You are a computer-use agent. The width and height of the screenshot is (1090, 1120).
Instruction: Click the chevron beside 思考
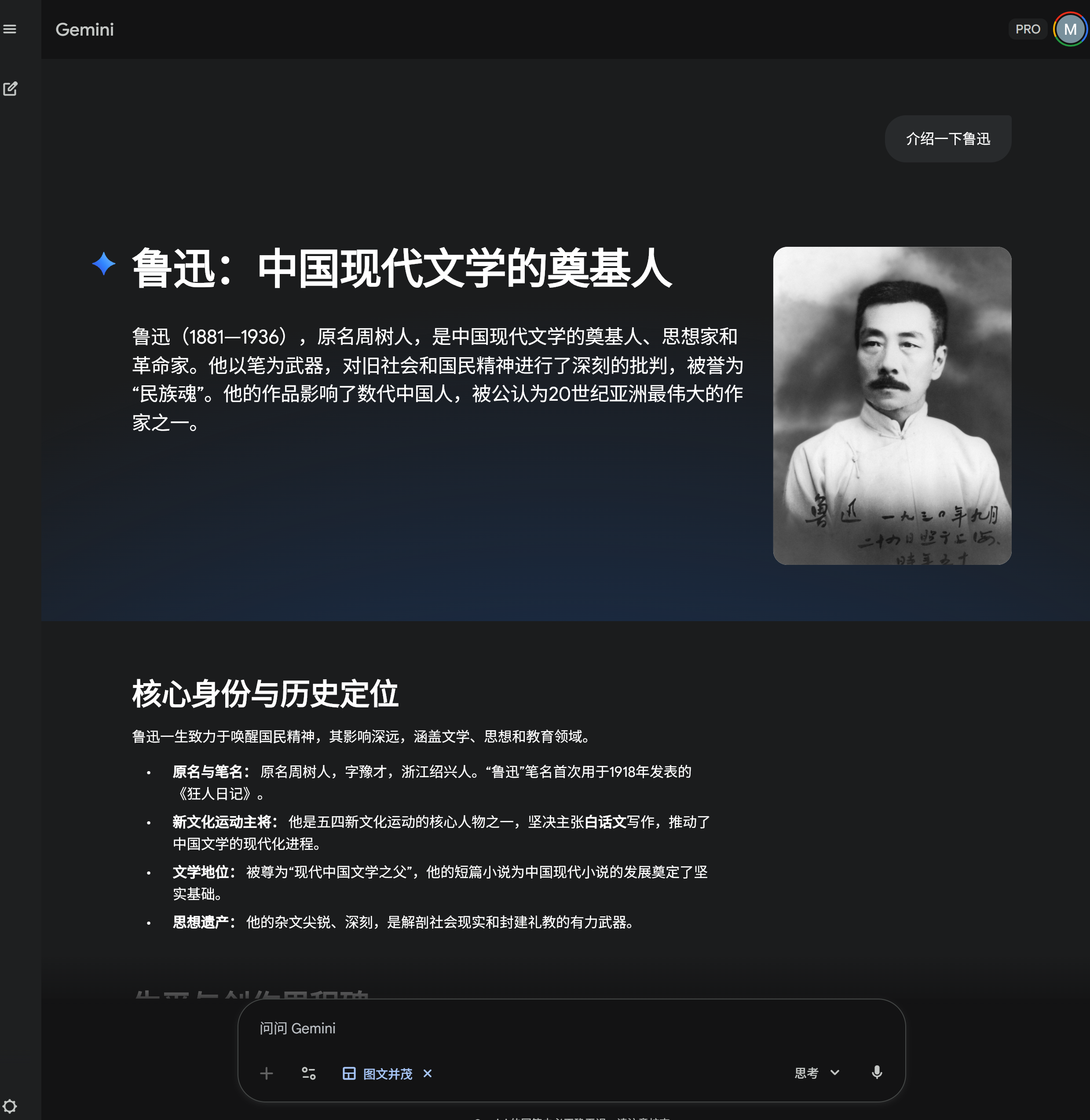(835, 1072)
